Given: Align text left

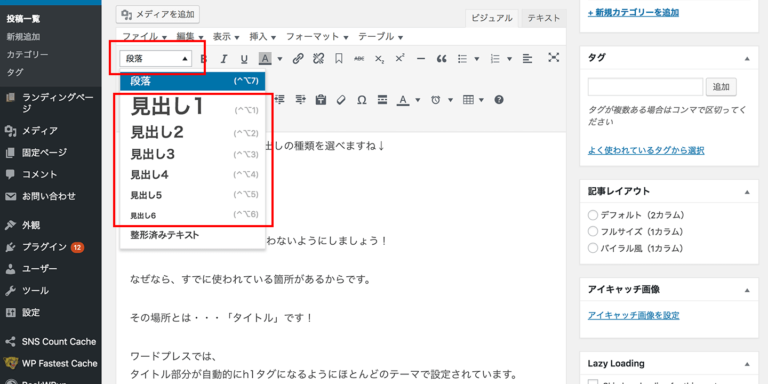Looking at the screenshot, I should pos(527,59).
